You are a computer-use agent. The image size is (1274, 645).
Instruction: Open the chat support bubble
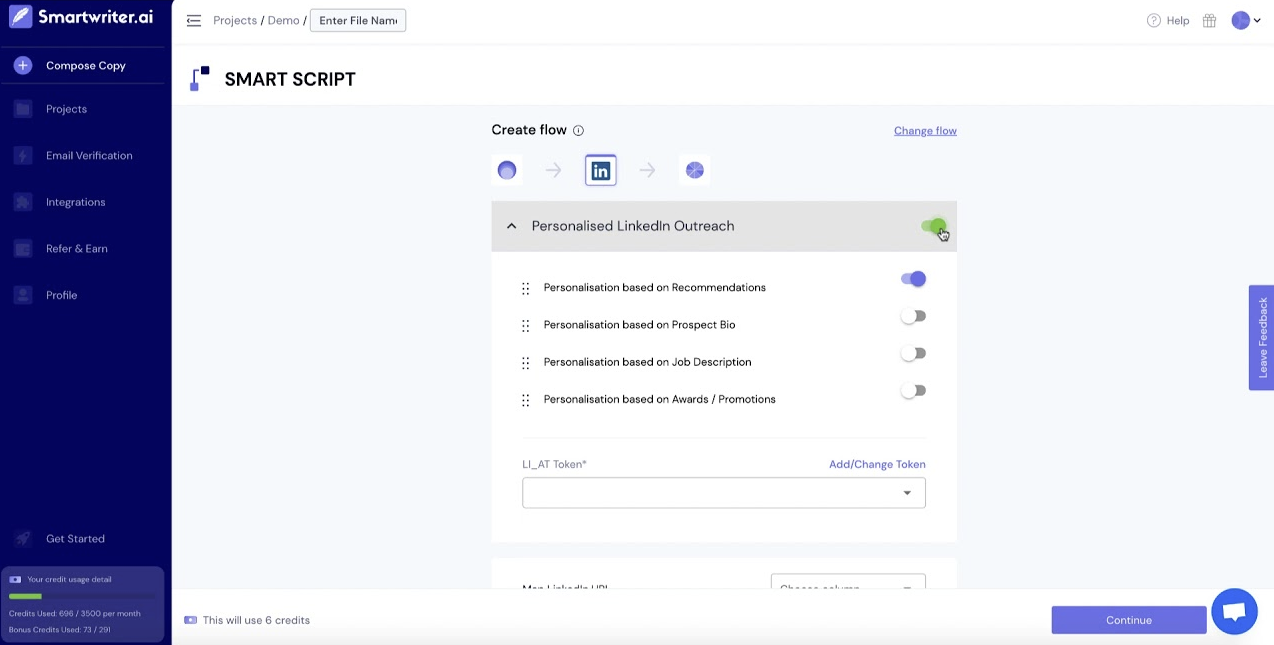click(1234, 611)
